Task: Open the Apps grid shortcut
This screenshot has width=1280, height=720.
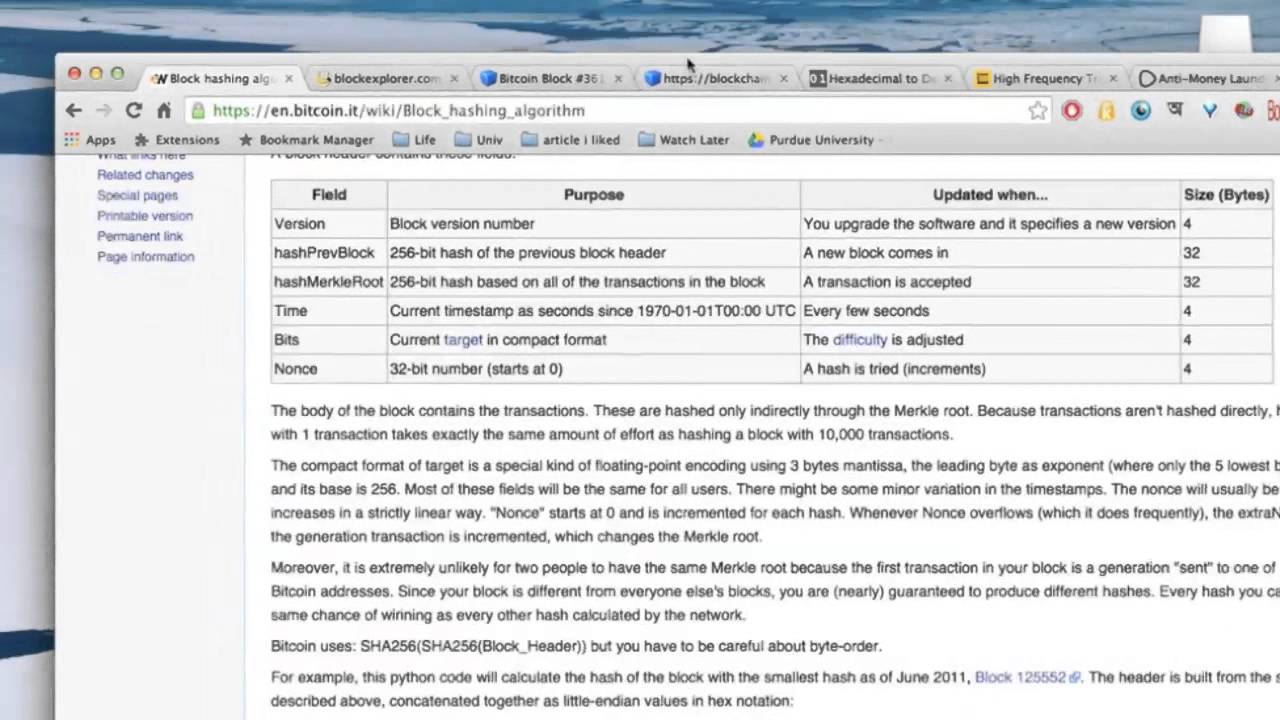Action: pyautogui.click(x=90, y=140)
